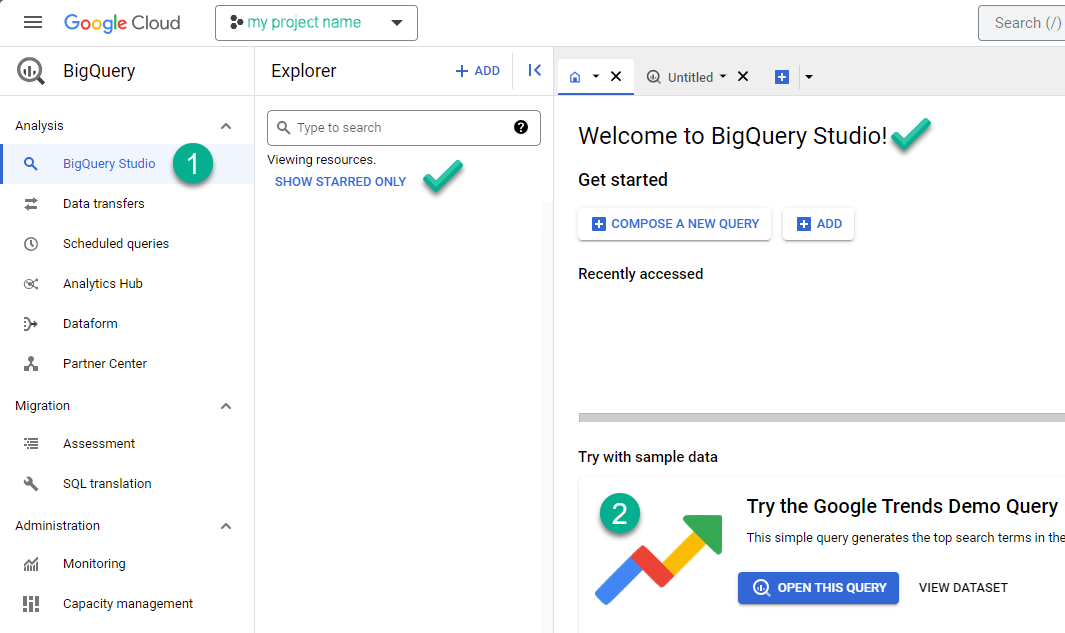Click the Explorer panel vertical scrollbar
Viewport: 1065px width, 633px height.
pyautogui.click(x=547, y=417)
